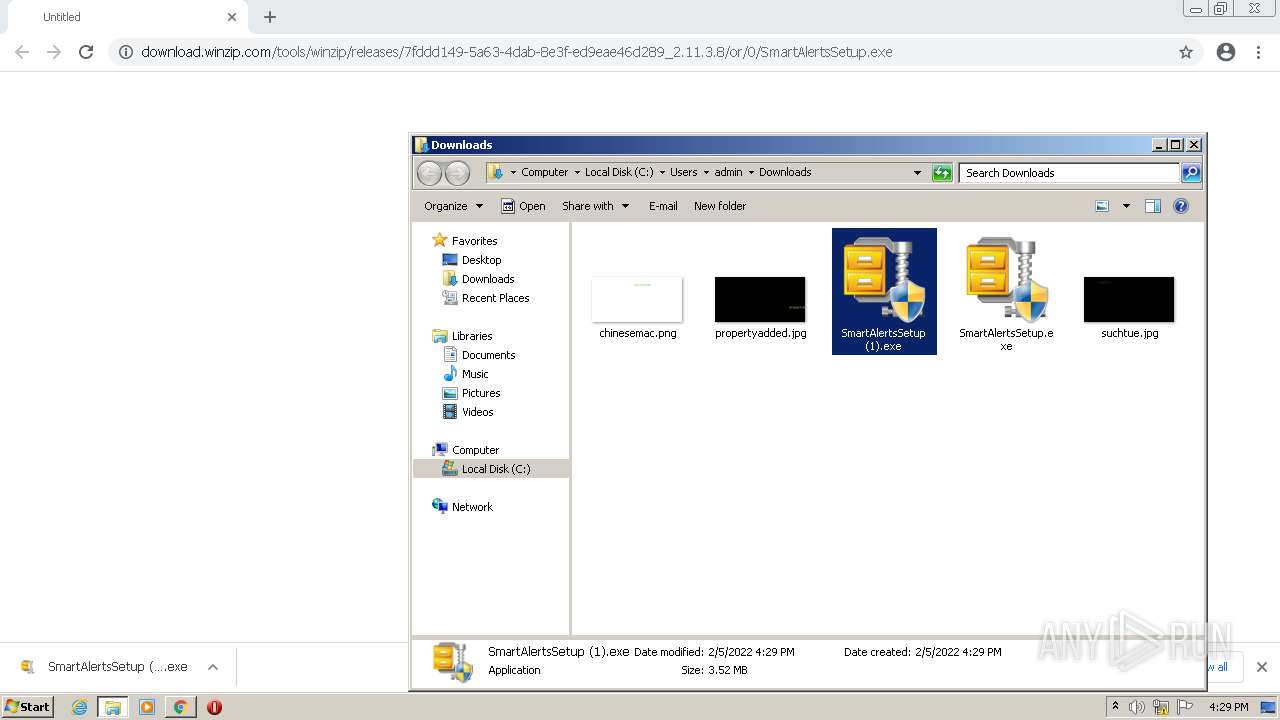Viewport: 1280px width, 720px height.
Task: Launch Internet Explorer from taskbar
Action: pyautogui.click(x=79, y=707)
